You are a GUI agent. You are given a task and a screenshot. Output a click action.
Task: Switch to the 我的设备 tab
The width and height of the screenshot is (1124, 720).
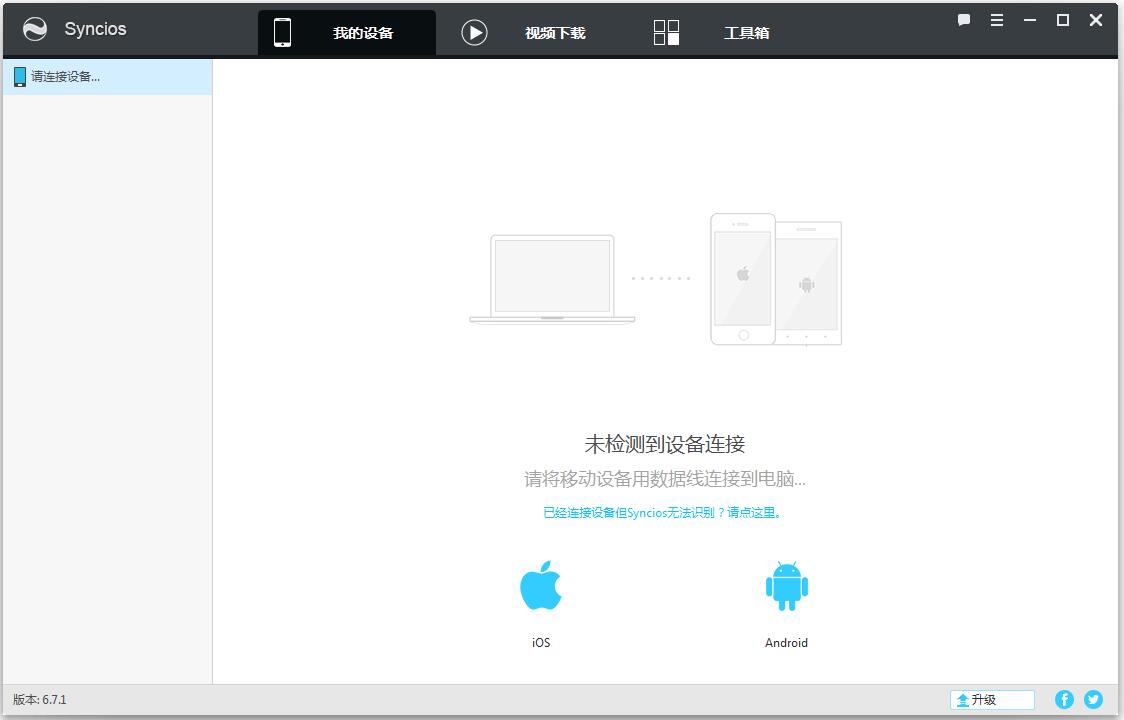point(347,32)
